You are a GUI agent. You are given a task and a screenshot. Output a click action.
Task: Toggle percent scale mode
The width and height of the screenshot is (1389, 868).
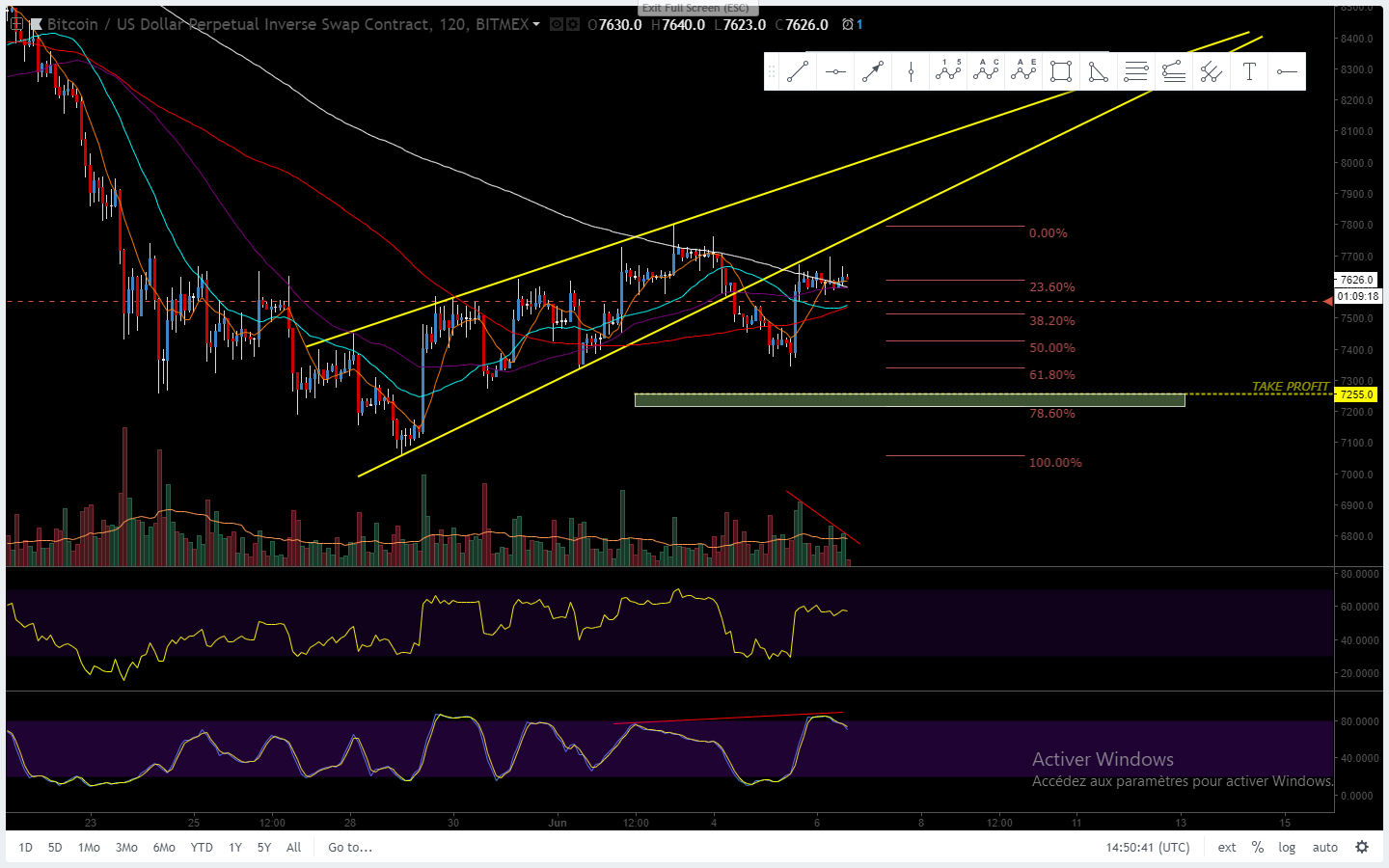(1258, 848)
